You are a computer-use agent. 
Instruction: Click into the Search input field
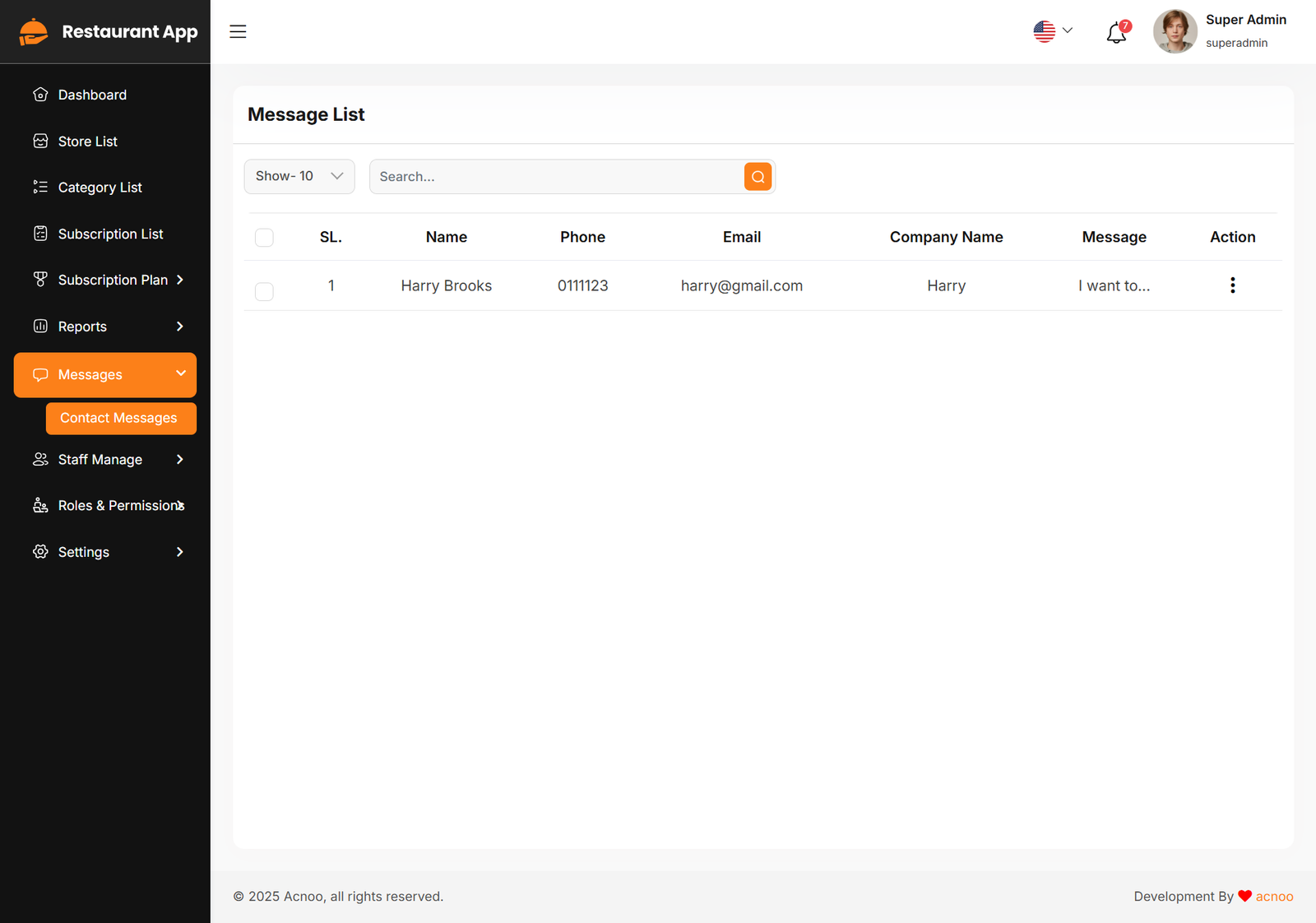pos(556,177)
